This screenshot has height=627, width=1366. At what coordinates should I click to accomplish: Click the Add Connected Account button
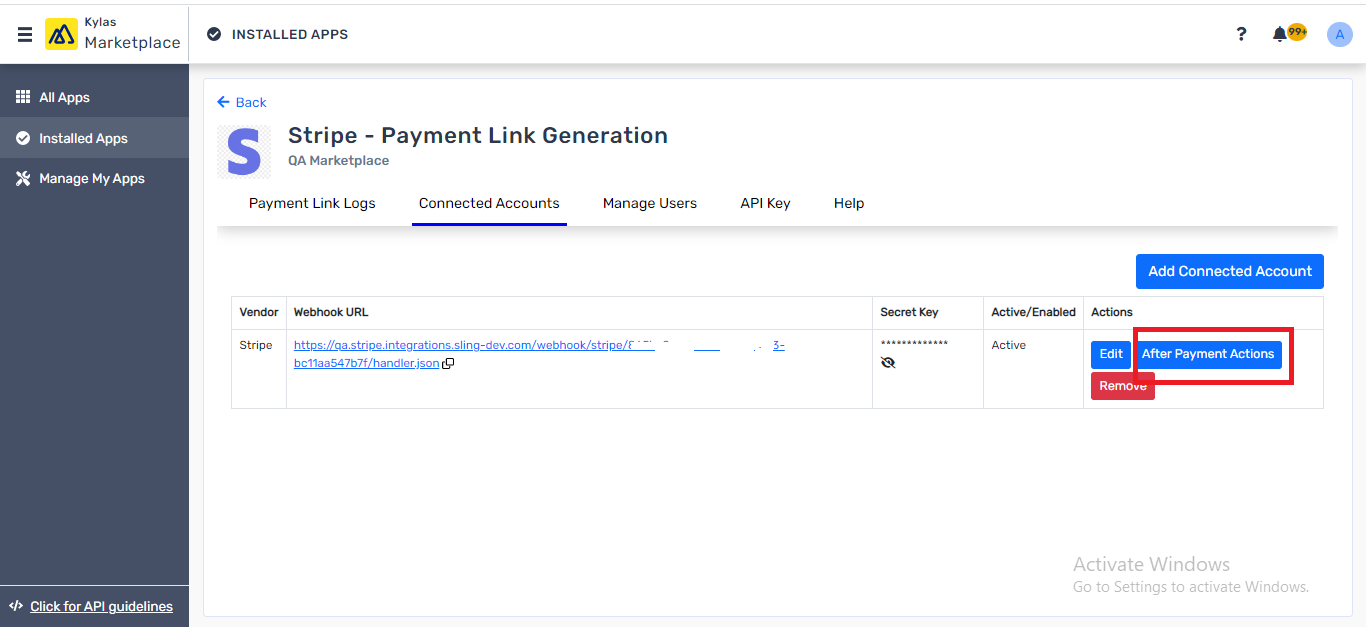coord(1229,271)
